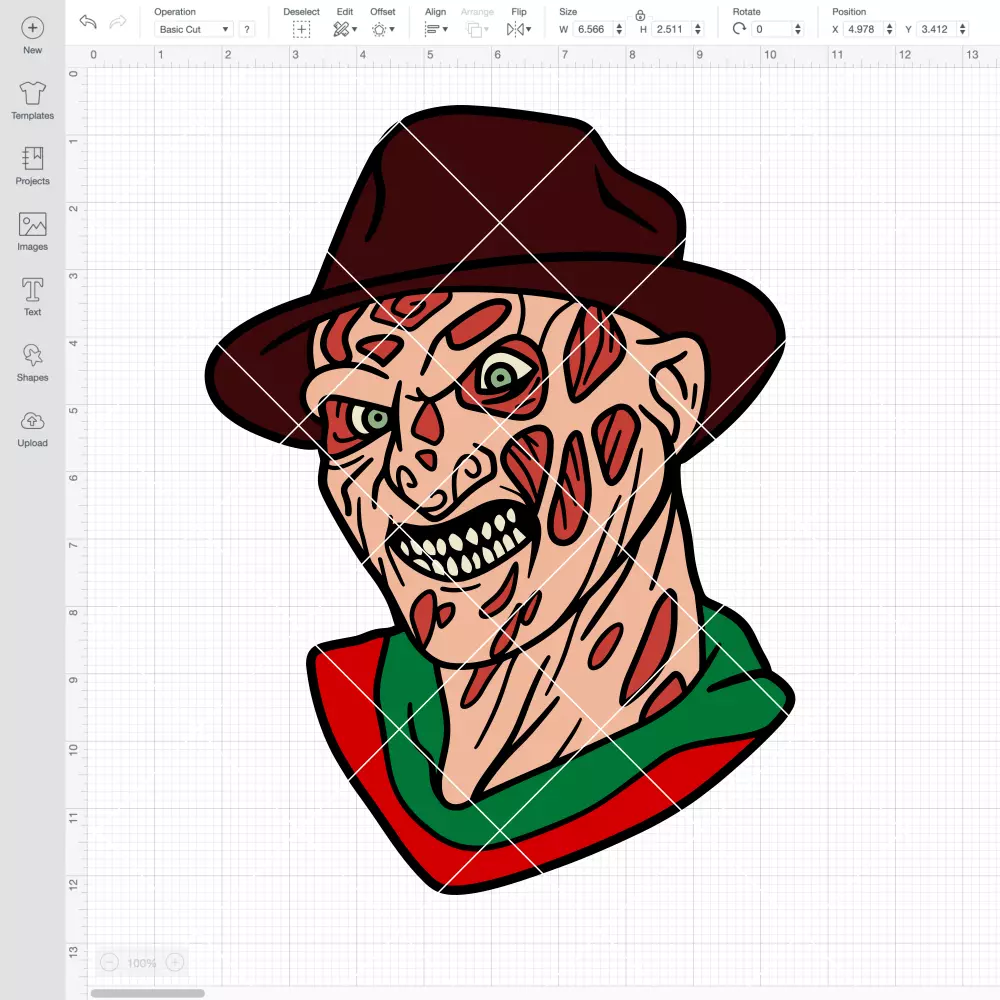Zoom out with the minus button

(x=110, y=962)
